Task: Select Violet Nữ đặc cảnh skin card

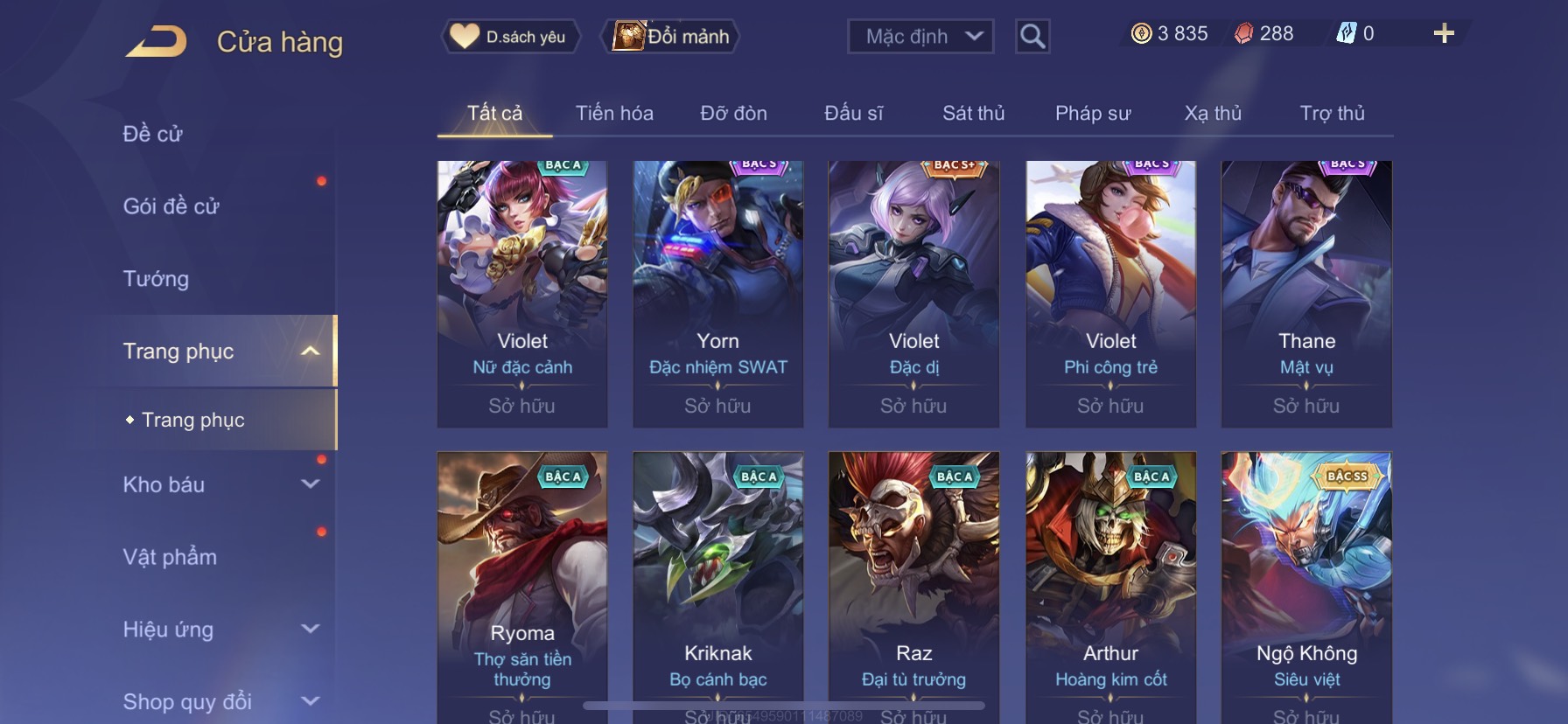Action: [x=522, y=294]
